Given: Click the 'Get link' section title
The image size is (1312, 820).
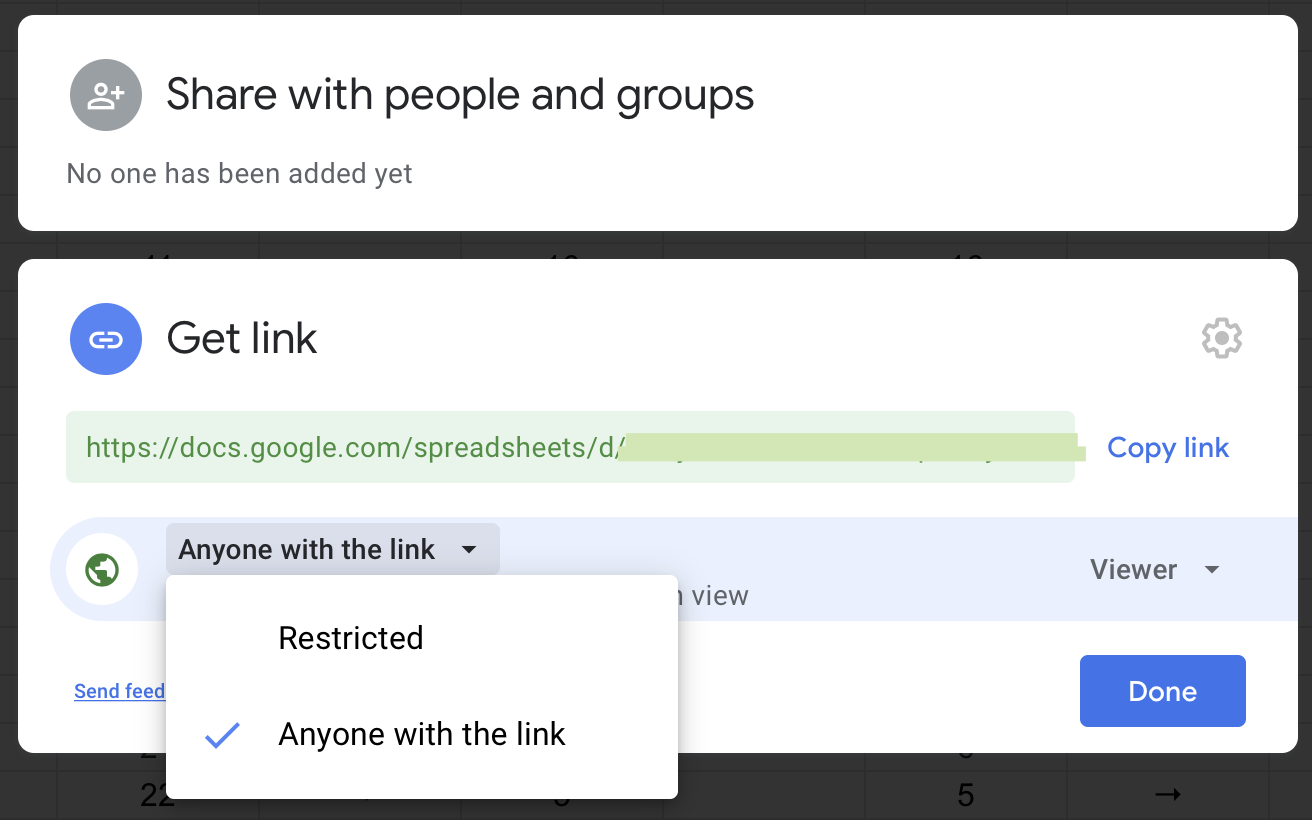Looking at the screenshot, I should tap(242, 338).
